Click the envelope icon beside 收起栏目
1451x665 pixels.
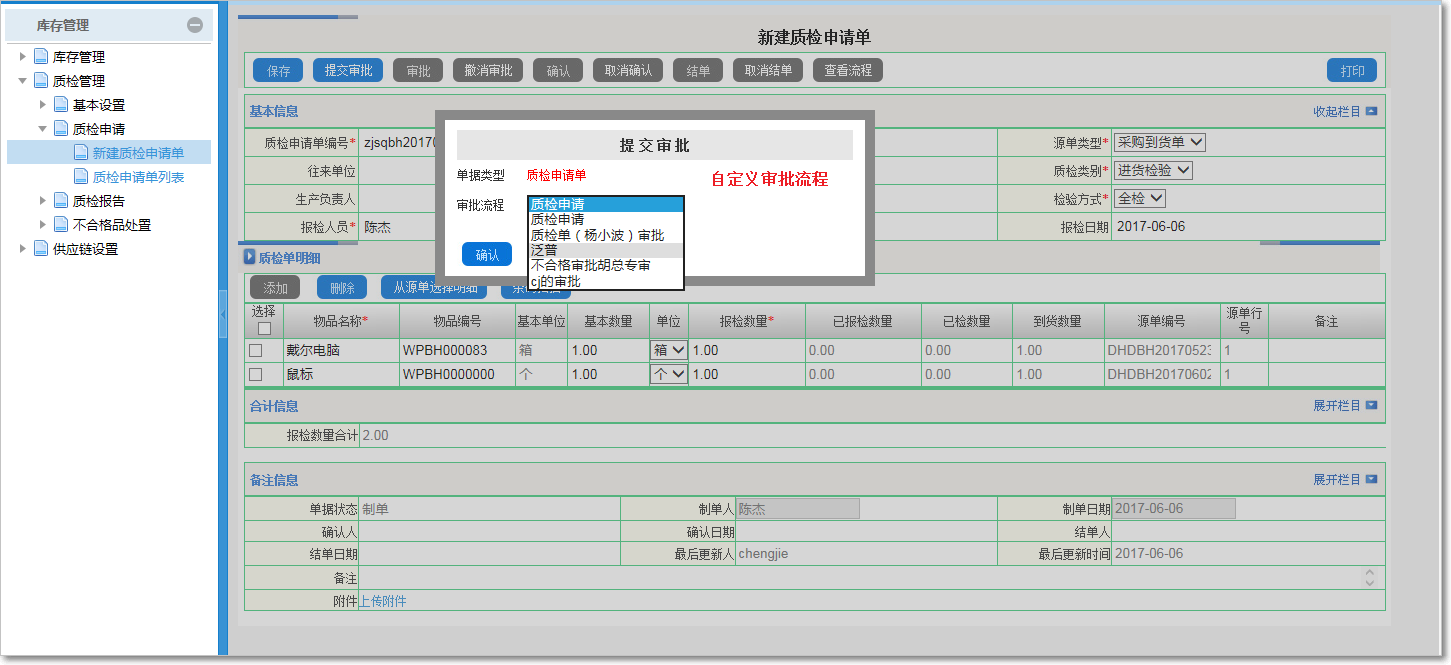(x=1371, y=111)
